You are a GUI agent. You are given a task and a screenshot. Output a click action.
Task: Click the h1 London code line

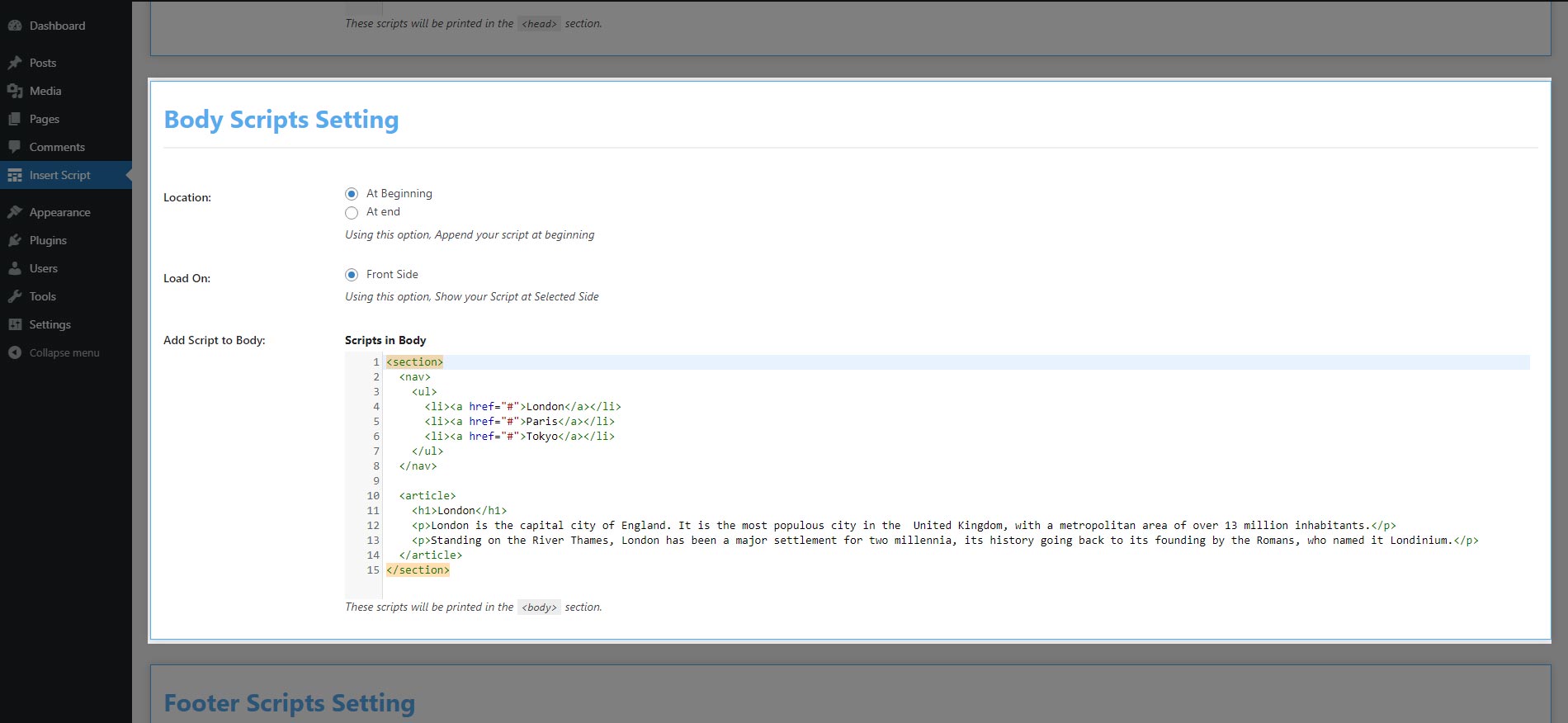pos(460,511)
